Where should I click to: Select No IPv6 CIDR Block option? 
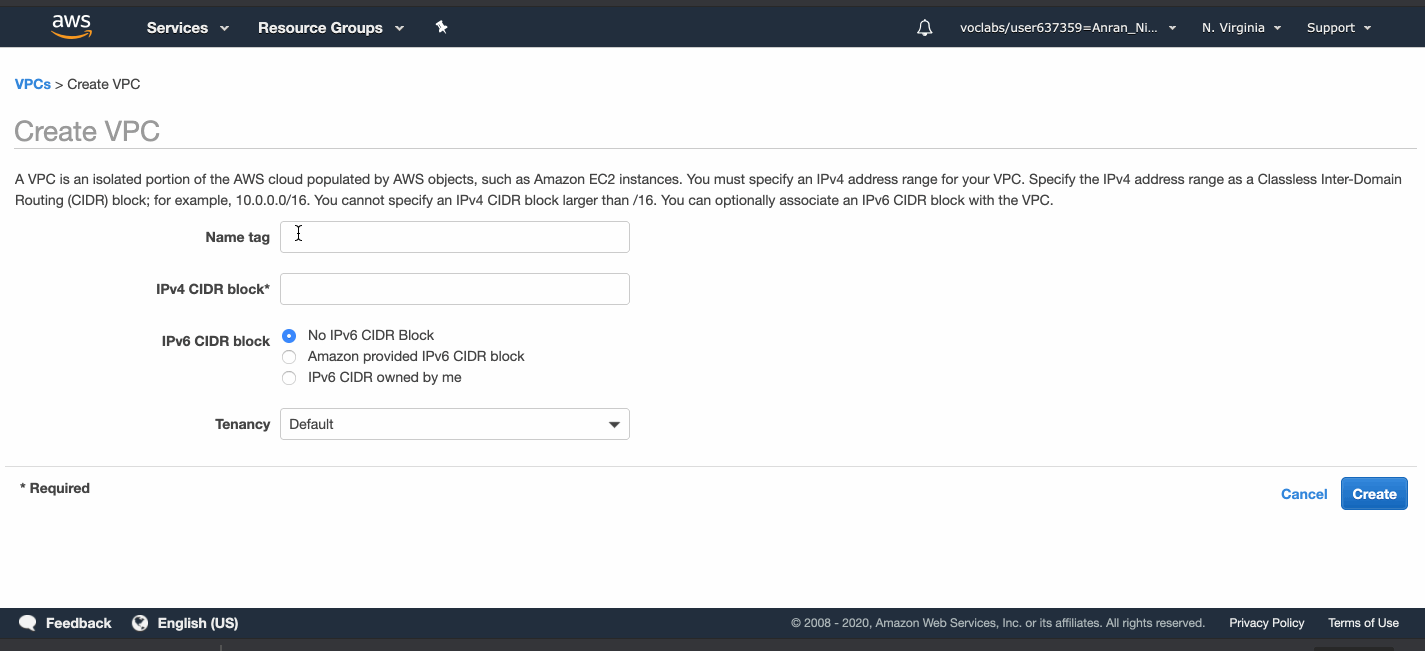coord(289,336)
